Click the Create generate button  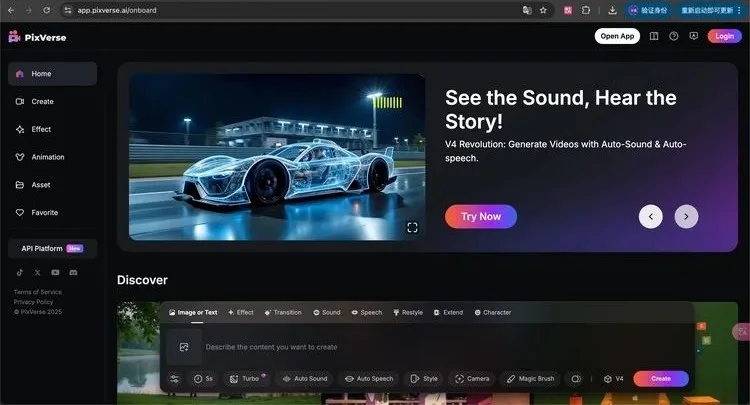coord(661,379)
